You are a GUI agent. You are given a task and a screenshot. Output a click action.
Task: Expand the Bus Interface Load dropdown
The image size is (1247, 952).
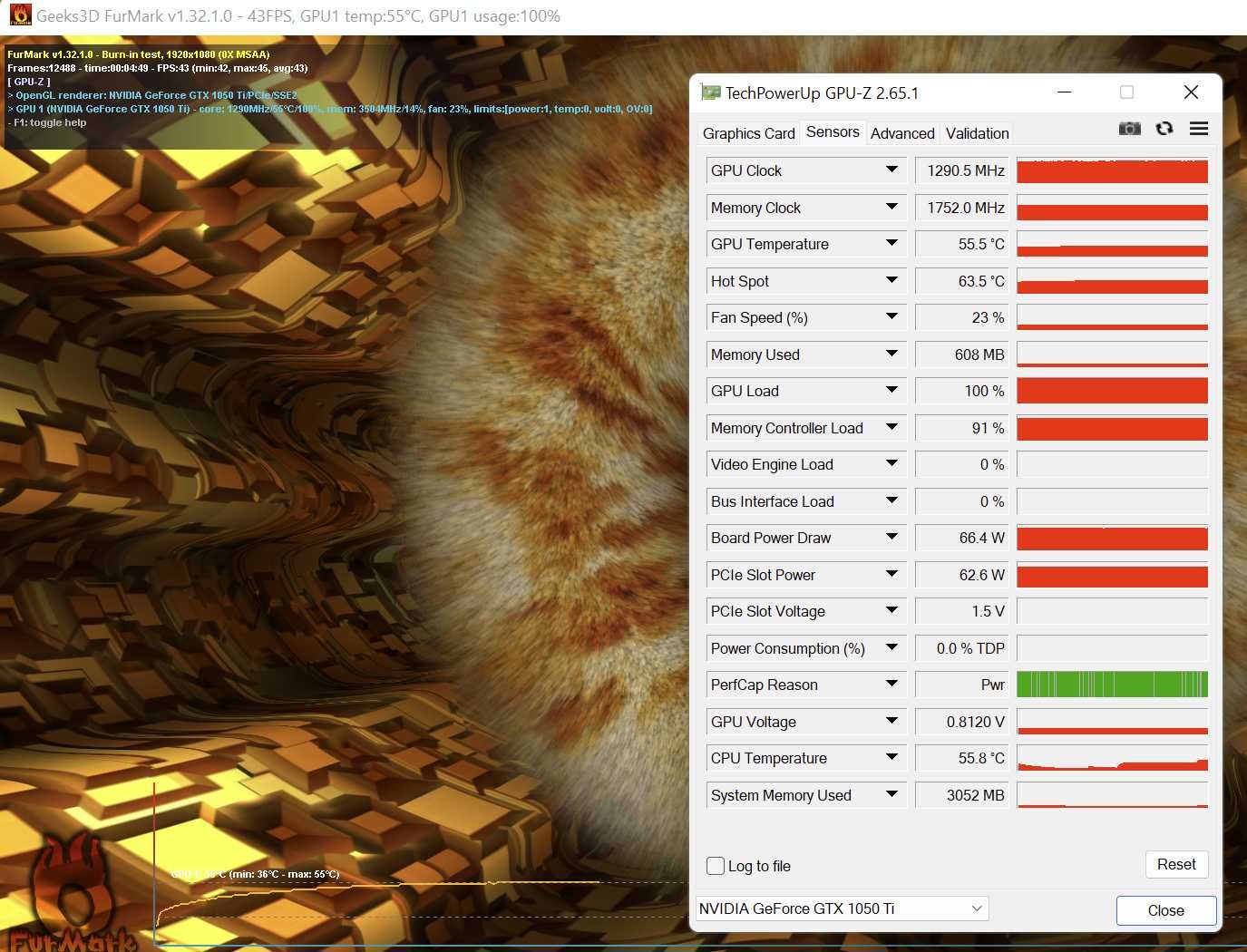pos(892,500)
